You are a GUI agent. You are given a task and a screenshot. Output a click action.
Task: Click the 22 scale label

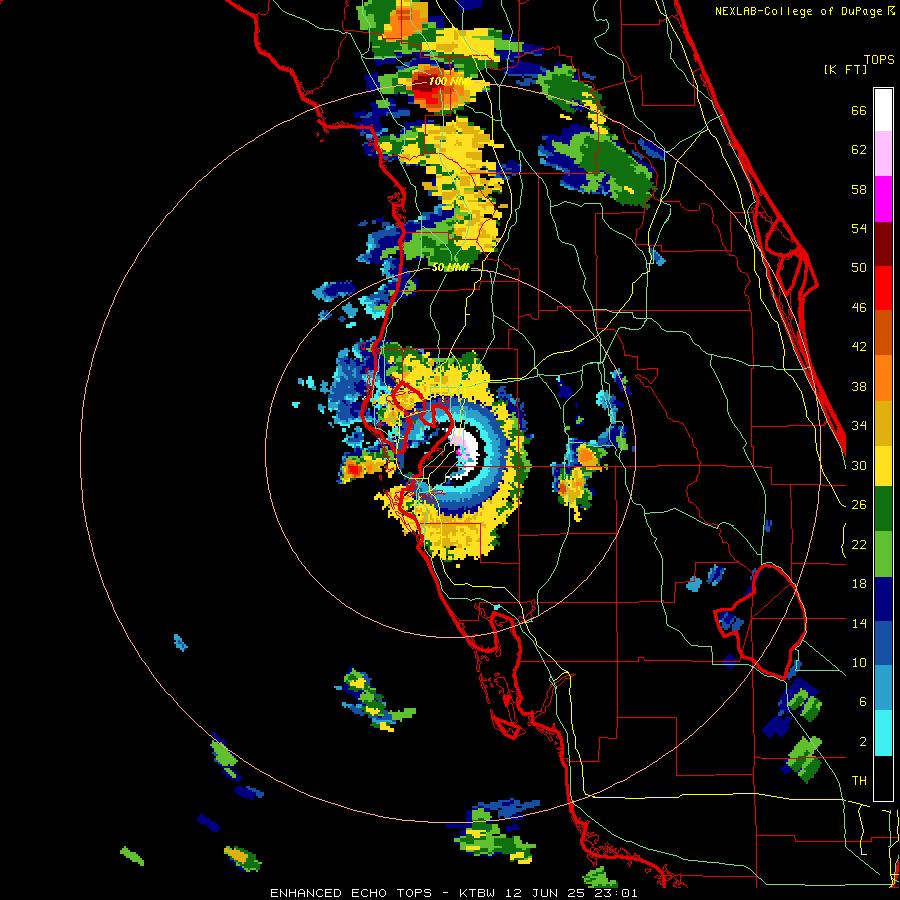(x=859, y=545)
